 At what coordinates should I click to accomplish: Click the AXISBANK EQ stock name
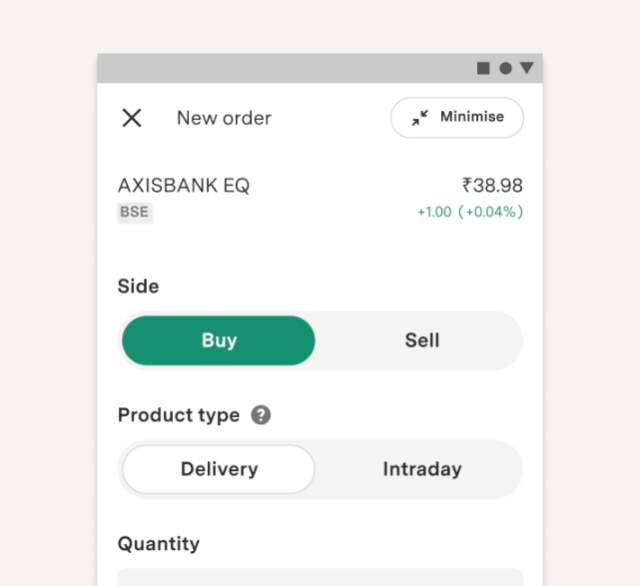tap(184, 185)
